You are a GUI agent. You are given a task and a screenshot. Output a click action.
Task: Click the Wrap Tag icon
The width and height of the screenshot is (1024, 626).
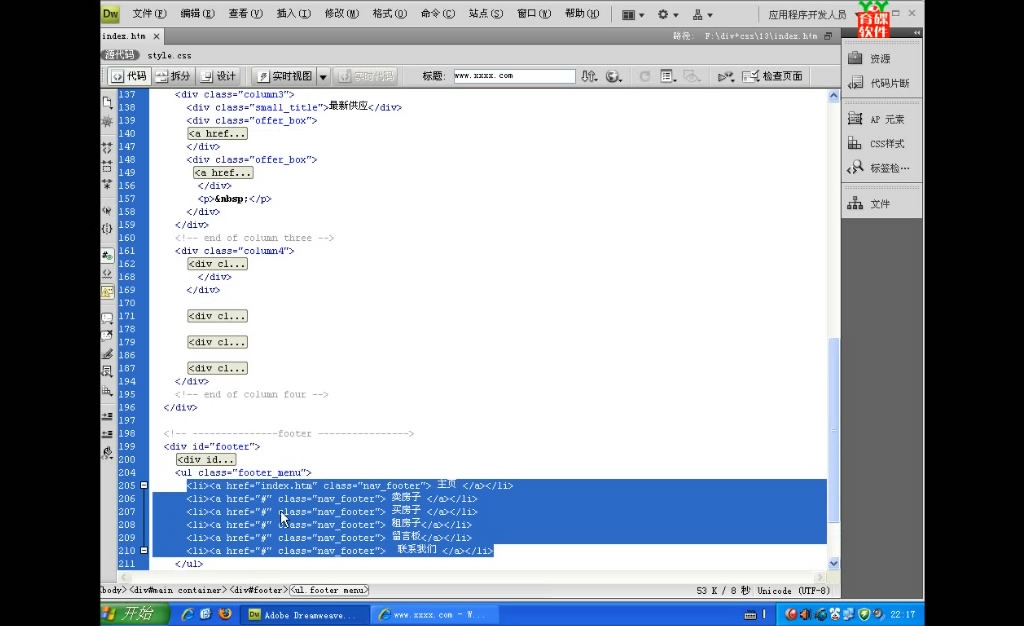107,354
